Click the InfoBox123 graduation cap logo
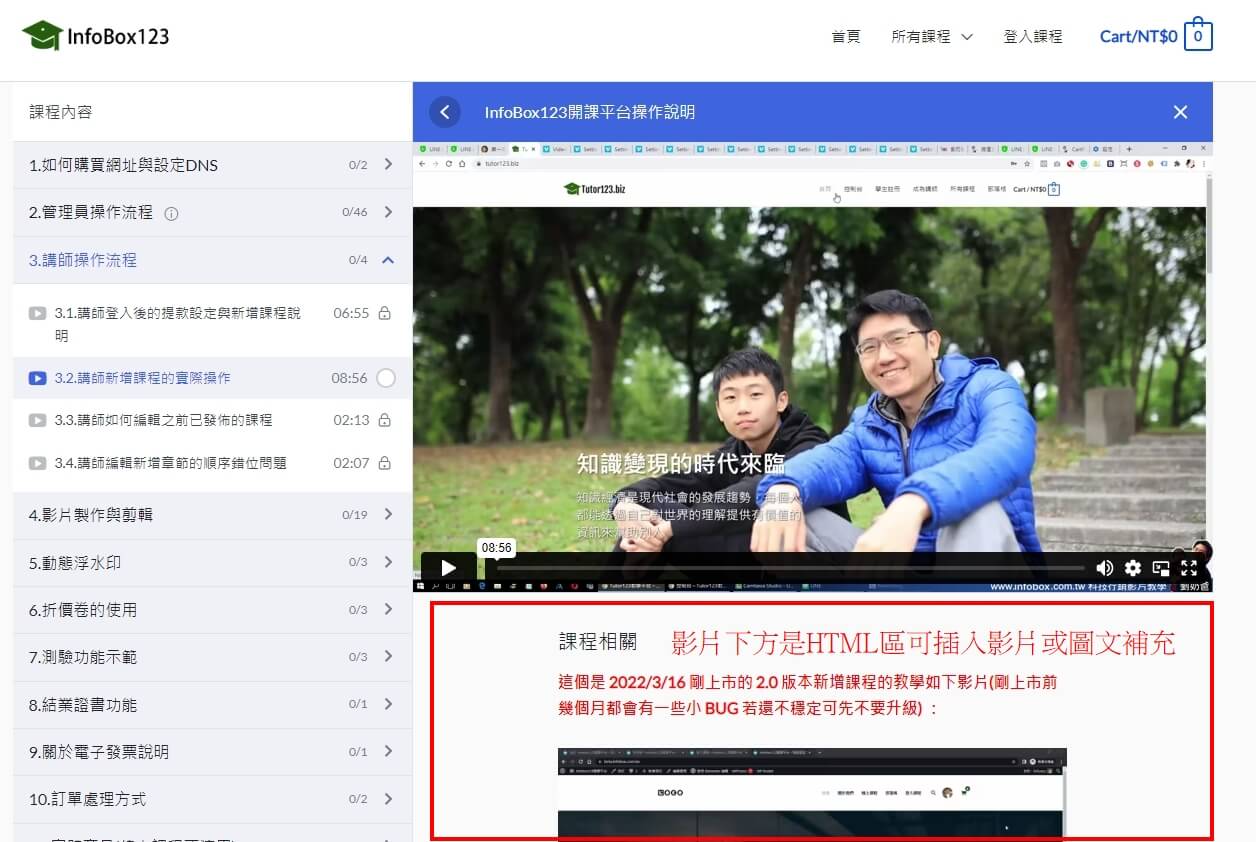Image resolution: width=1256 pixels, height=842 pixels. coord(41,36)
